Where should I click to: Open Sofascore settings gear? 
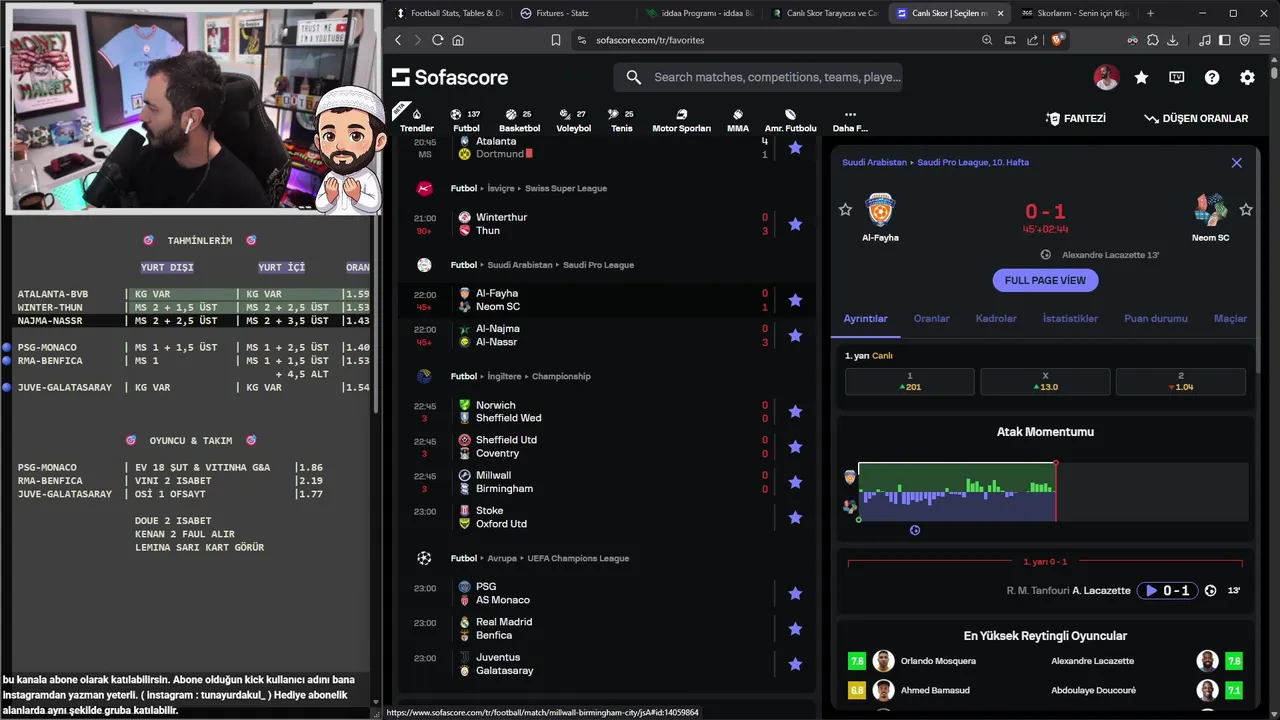pyautogui.click(x=1247, y=78)
